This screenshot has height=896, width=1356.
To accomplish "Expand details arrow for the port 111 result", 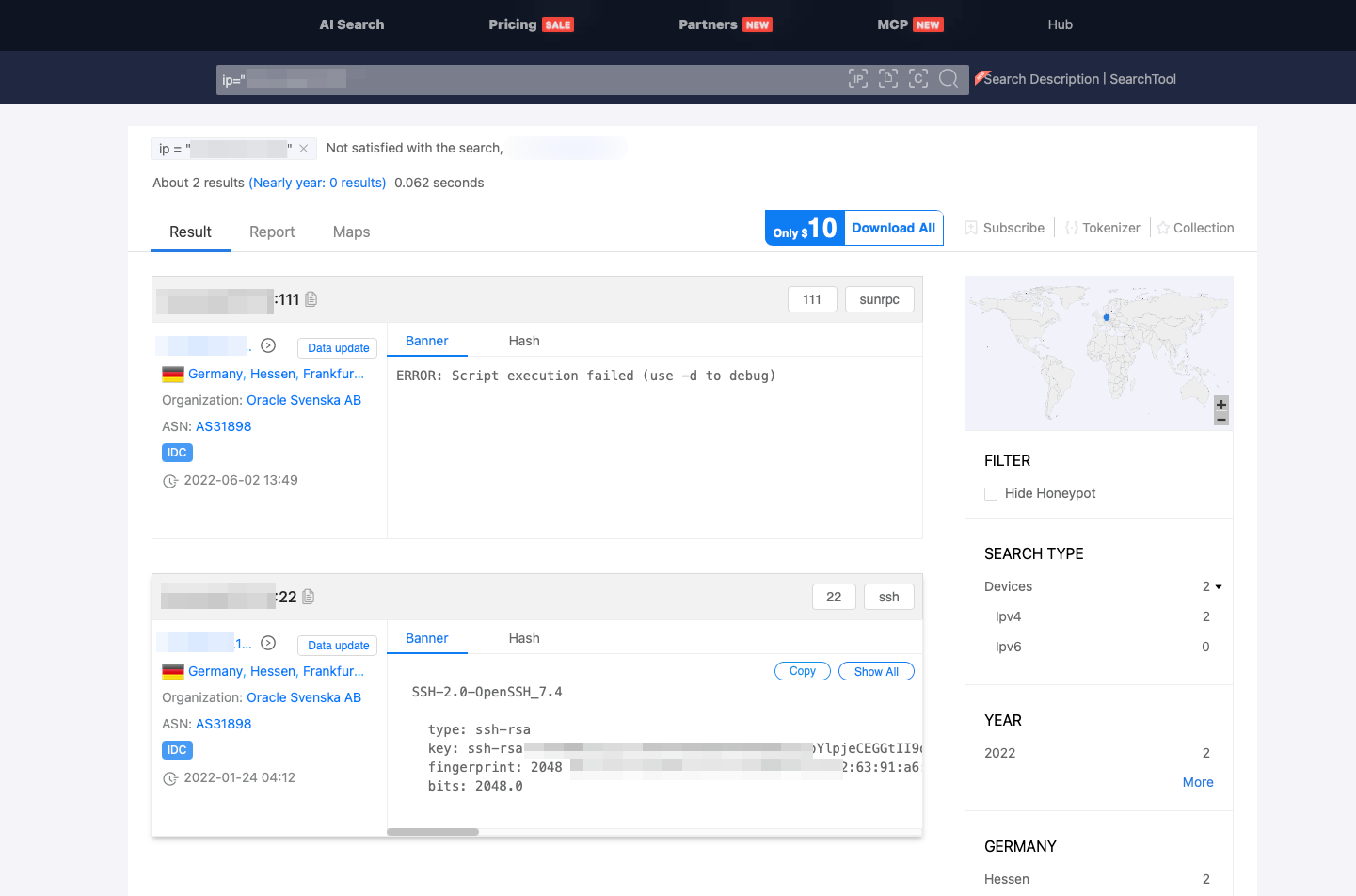I will pos(268,345).
